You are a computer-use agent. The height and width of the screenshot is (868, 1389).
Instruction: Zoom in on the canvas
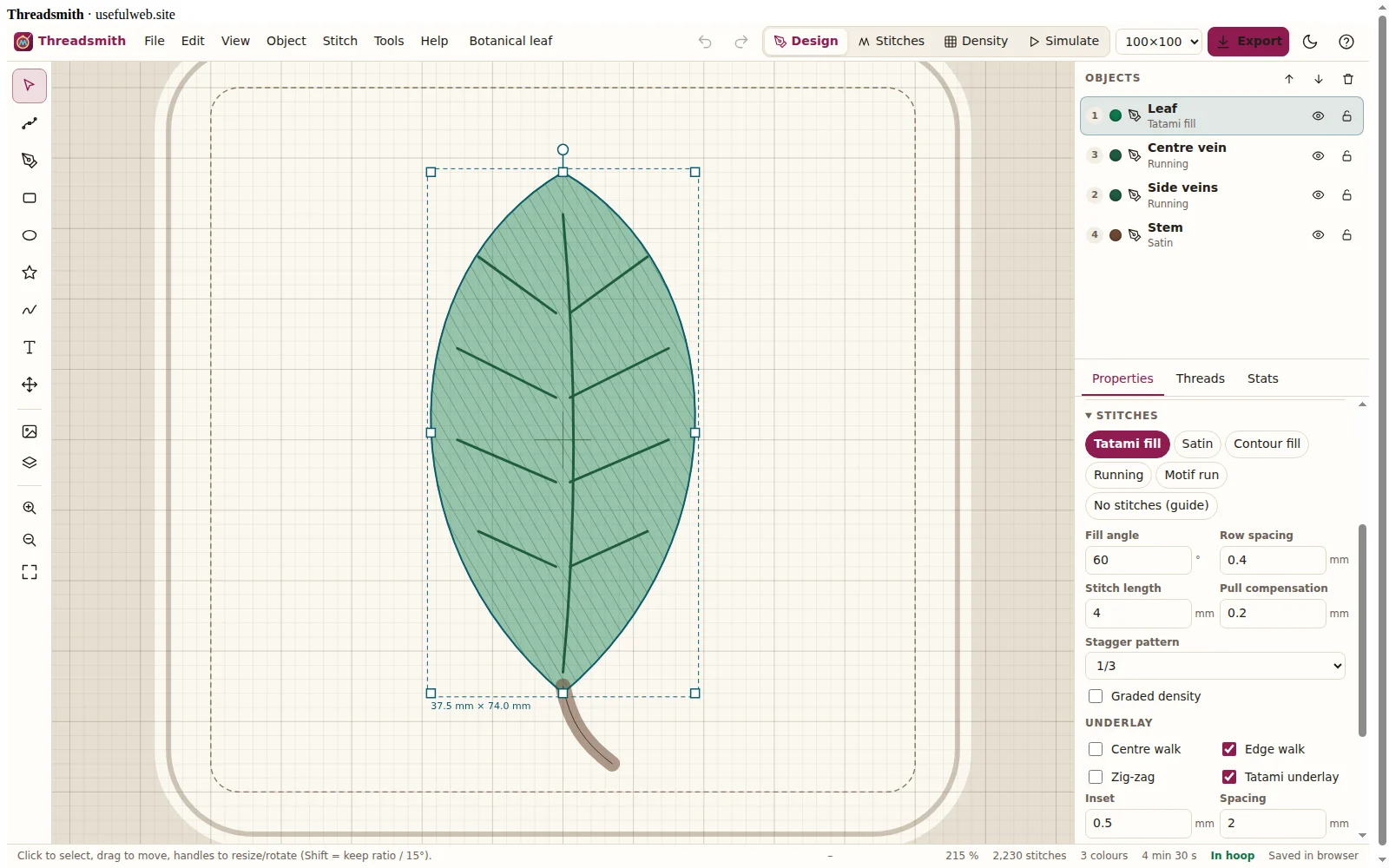pos(30,508)
